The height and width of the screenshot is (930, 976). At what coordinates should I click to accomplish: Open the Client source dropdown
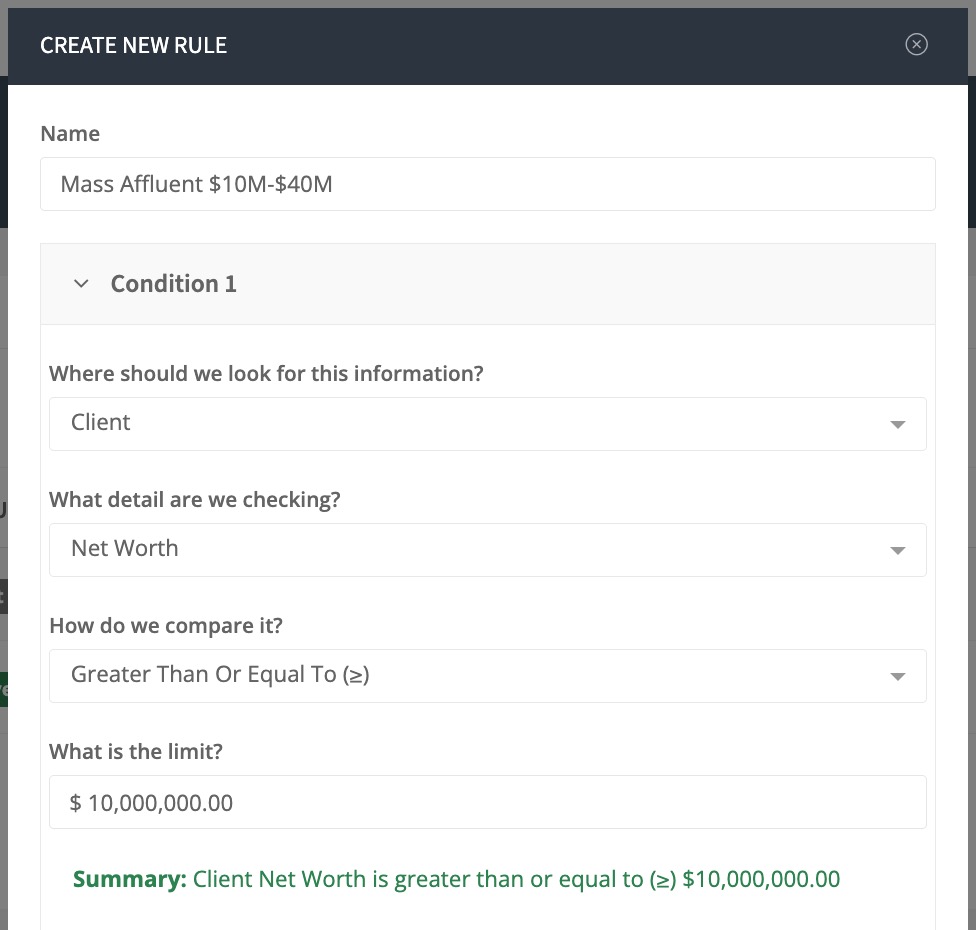(x=487, y=424)
